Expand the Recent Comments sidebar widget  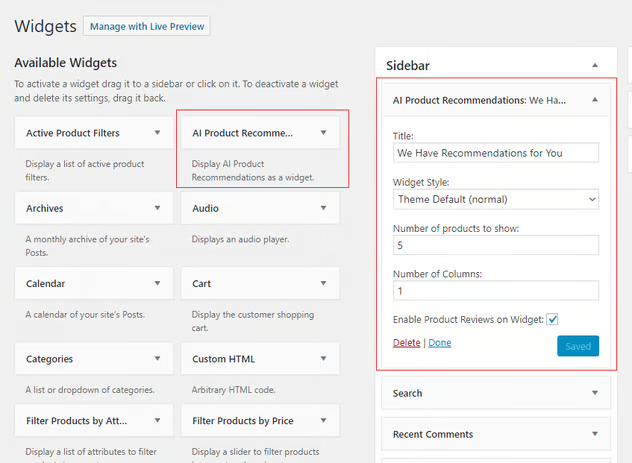click(x=595, y=434)
